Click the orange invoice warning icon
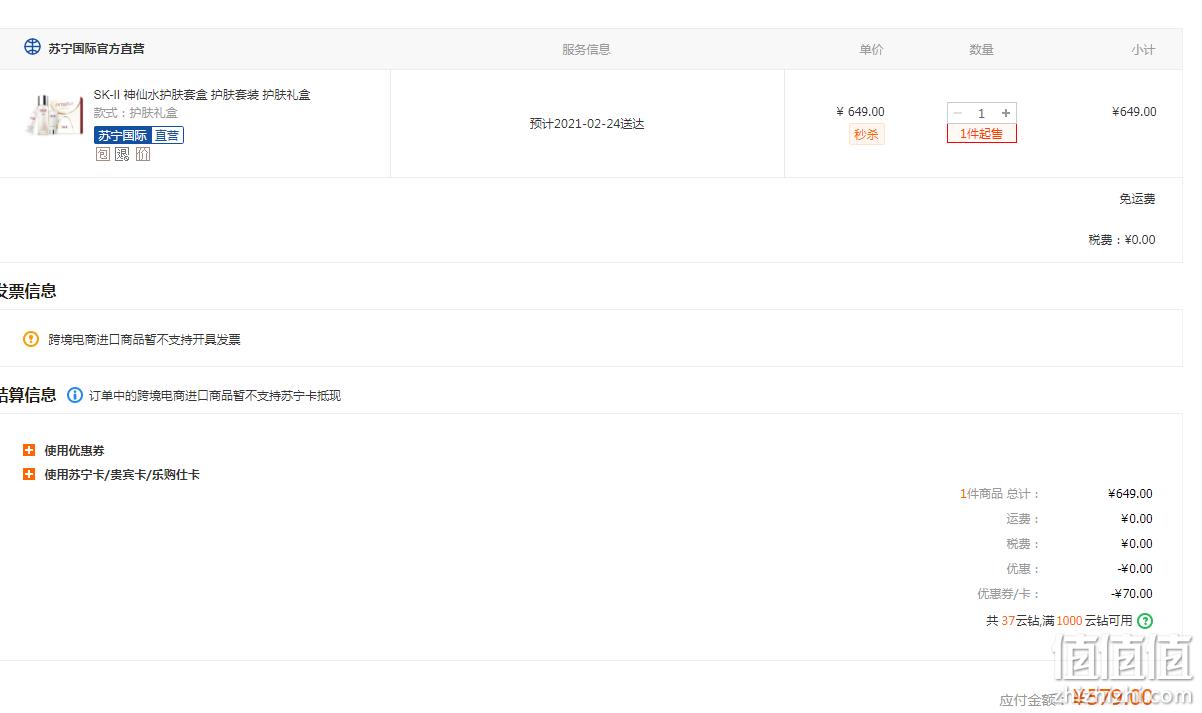Image resolution: width=1202 pixels, height=713 pixels. pos(31,339)
